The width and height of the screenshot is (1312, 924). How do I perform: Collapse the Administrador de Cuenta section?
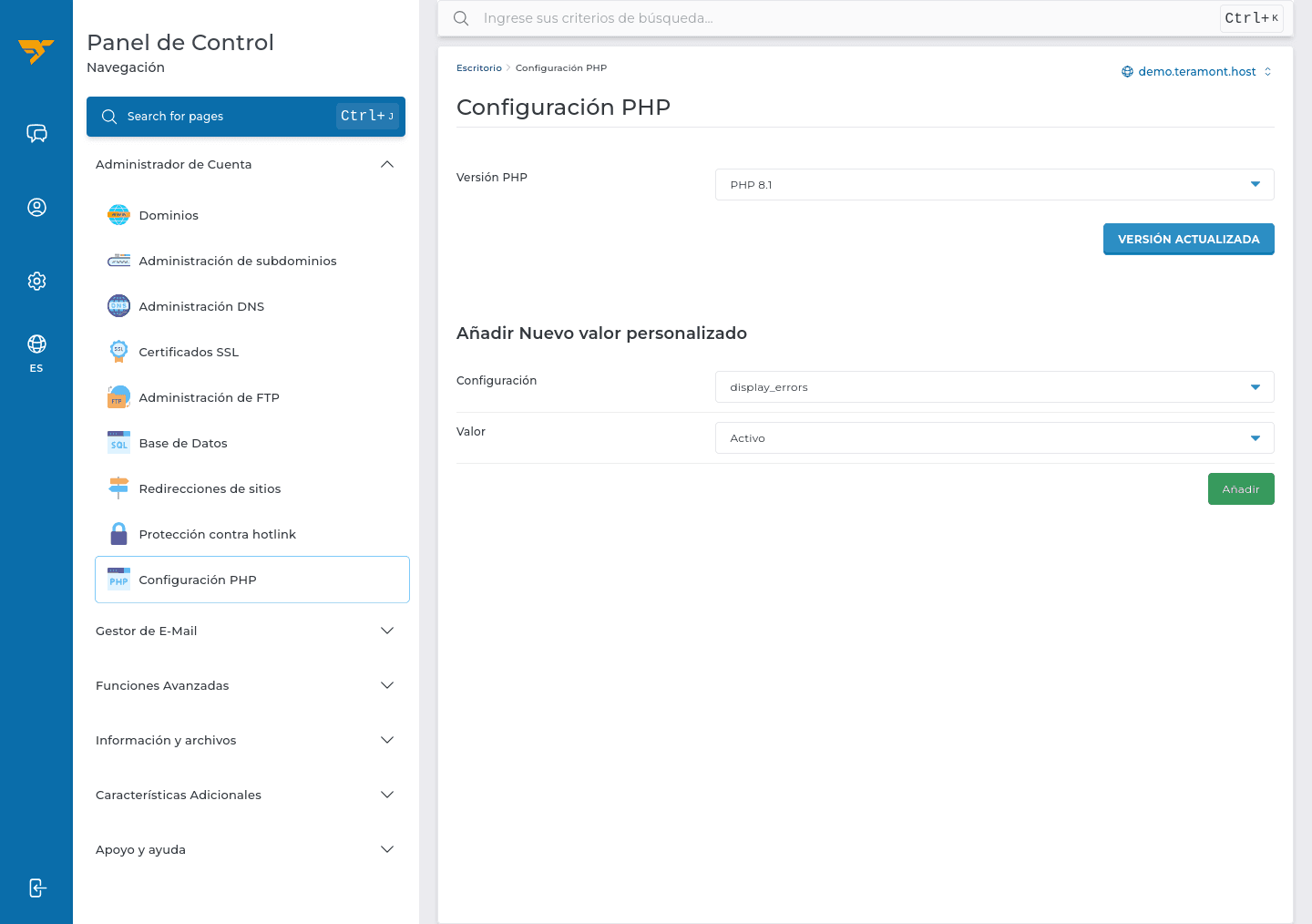[245, 165]
